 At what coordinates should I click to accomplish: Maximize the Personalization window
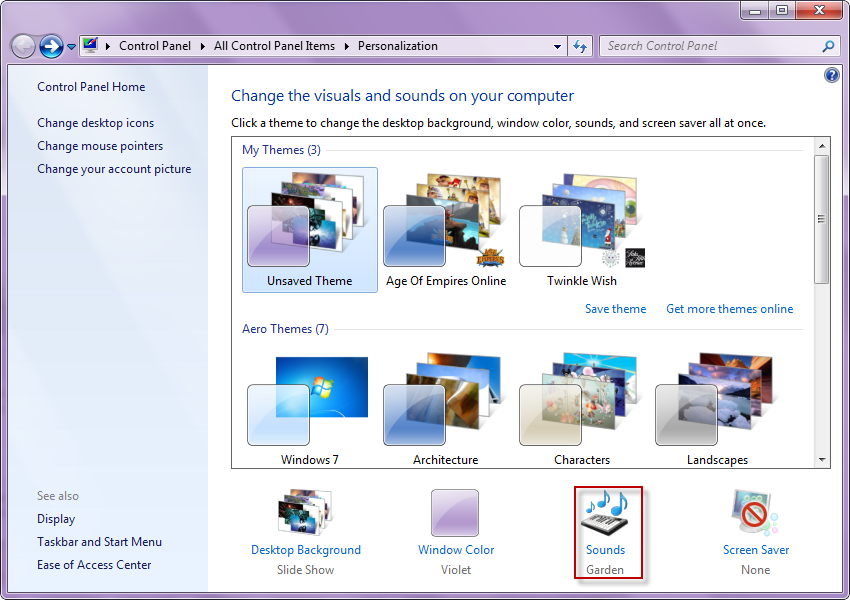click(782, 10)
